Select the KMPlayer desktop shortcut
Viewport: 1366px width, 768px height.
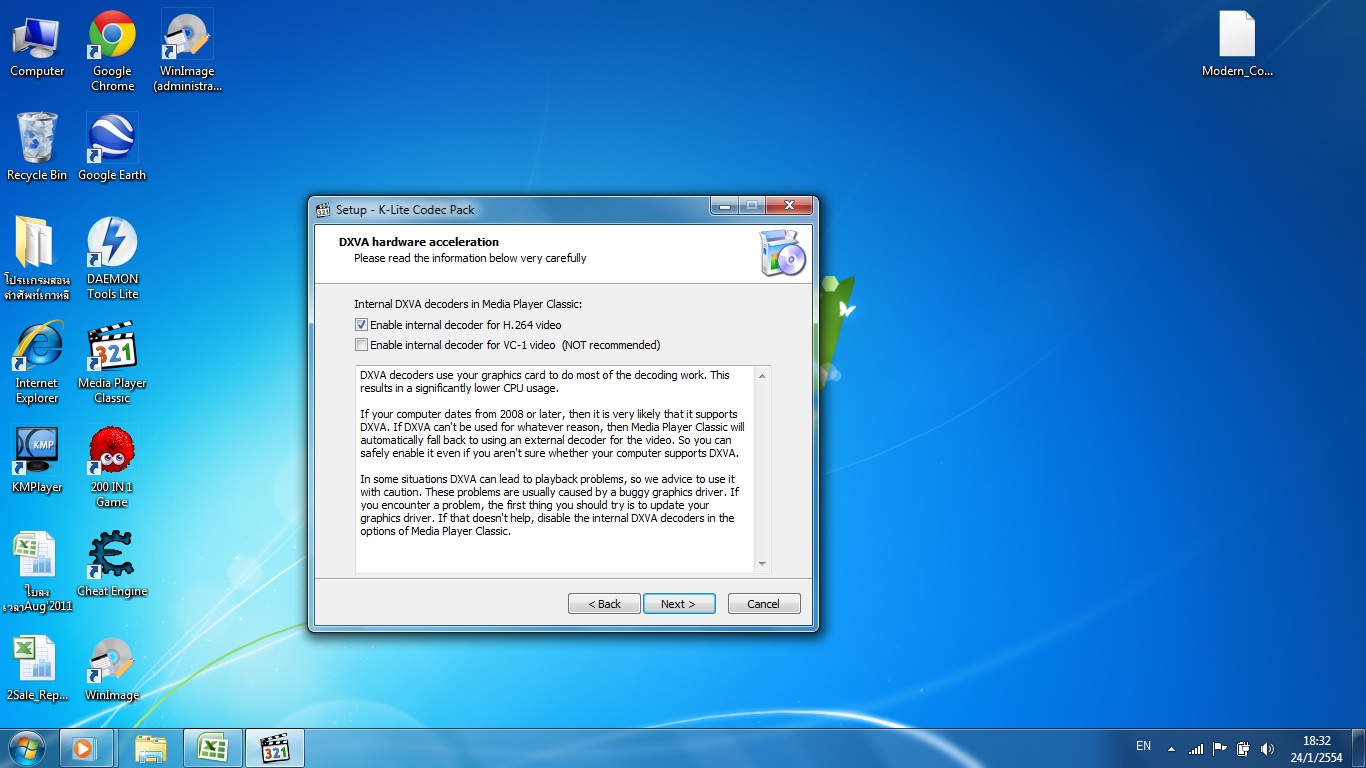pyautogui.click(x=37, y=460)
